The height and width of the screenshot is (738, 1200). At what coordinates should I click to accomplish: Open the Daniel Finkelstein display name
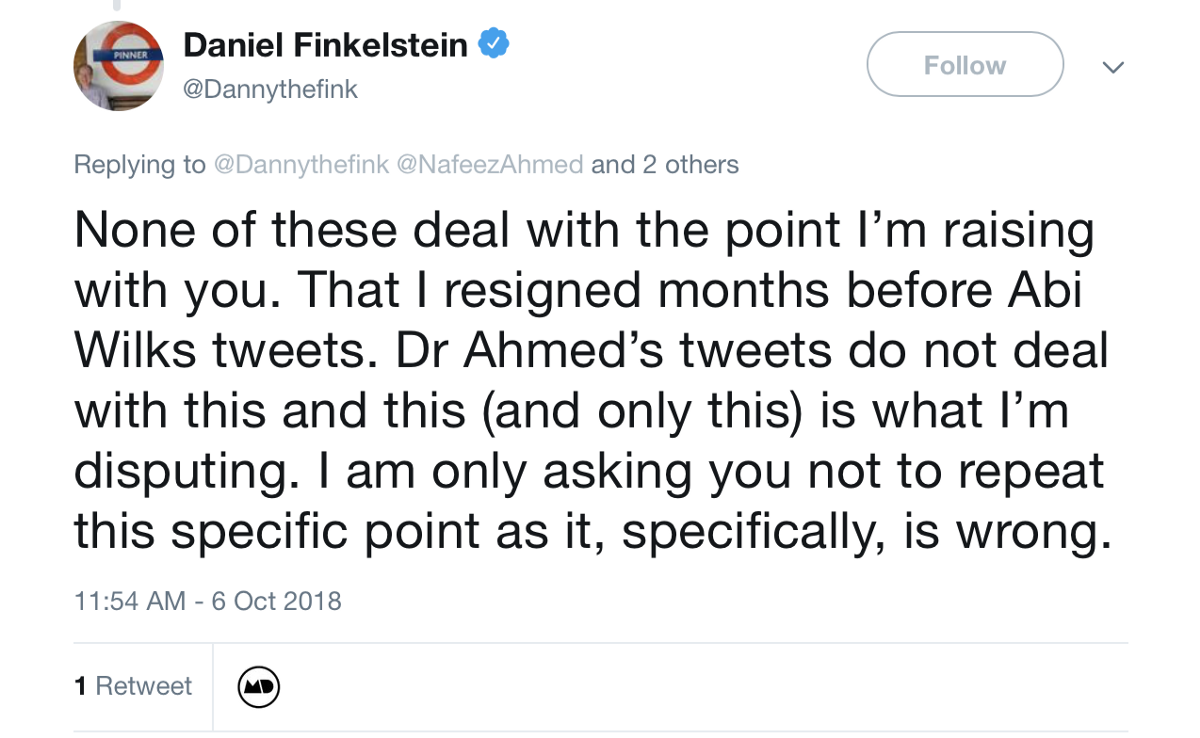325,45
